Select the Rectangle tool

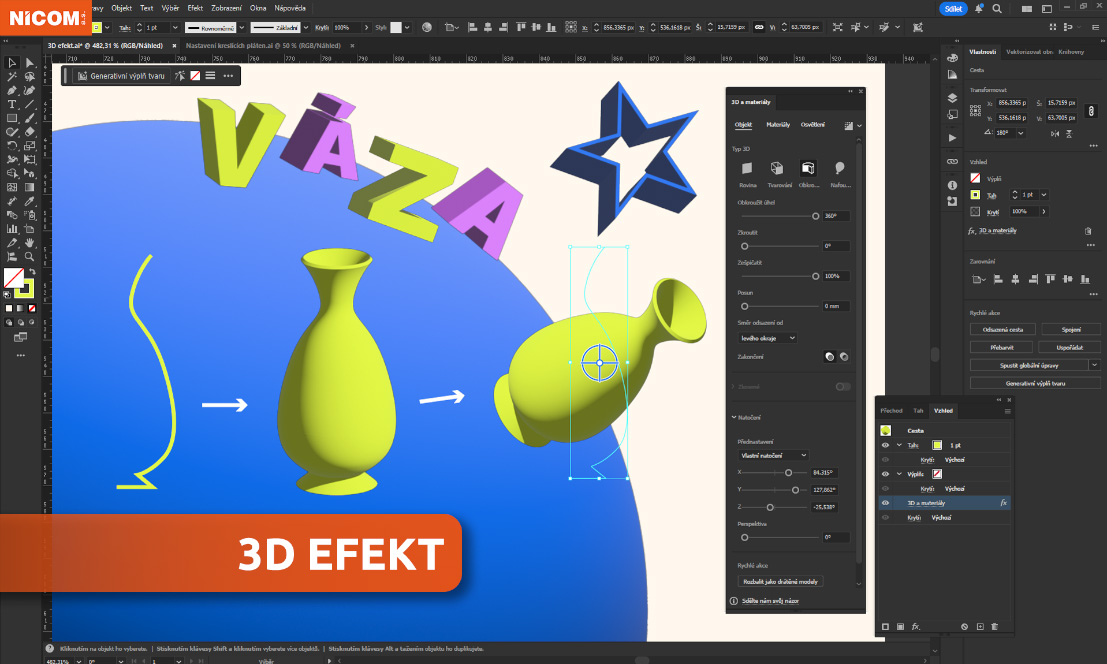(x=12, y=118)
